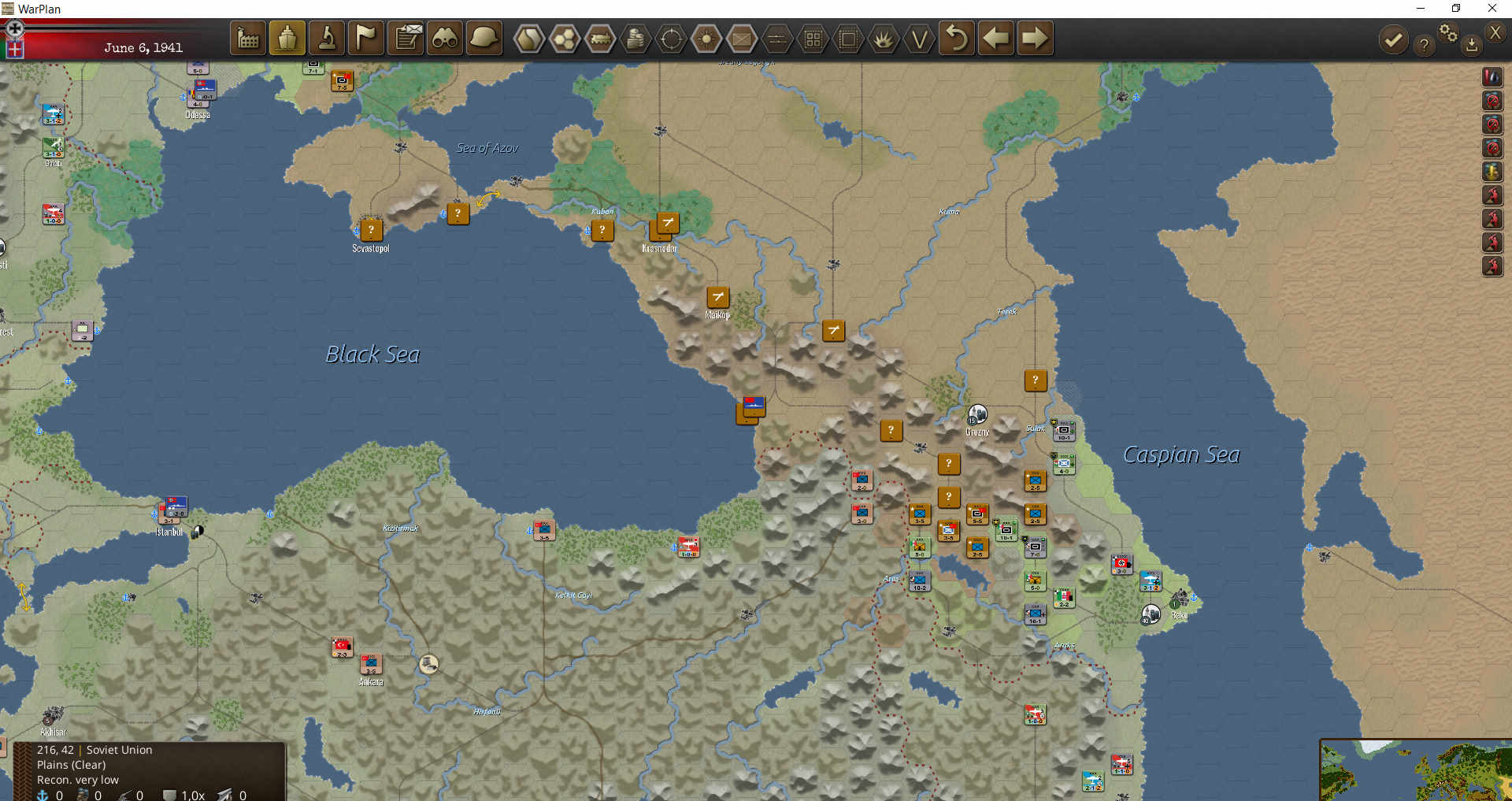Click the Grozny oil resource marker

(977, 413)
